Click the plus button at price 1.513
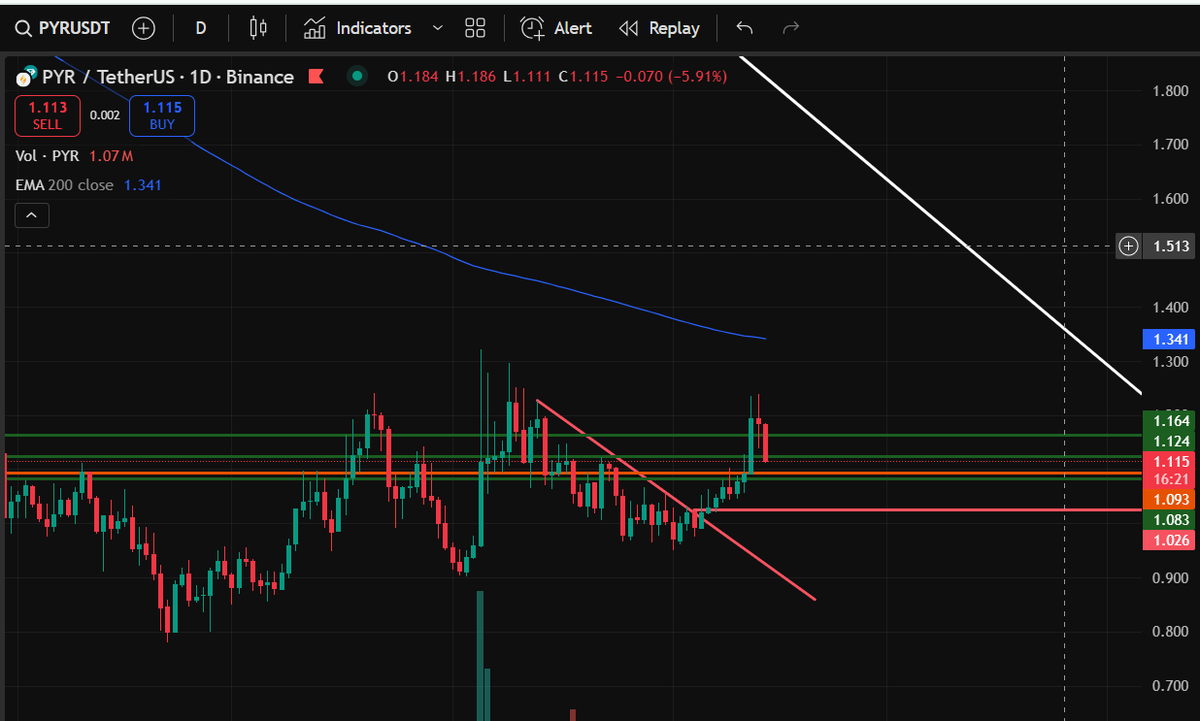This screenshot has width=1200, height=721. pyautogui.click(x=1129, y=246)
